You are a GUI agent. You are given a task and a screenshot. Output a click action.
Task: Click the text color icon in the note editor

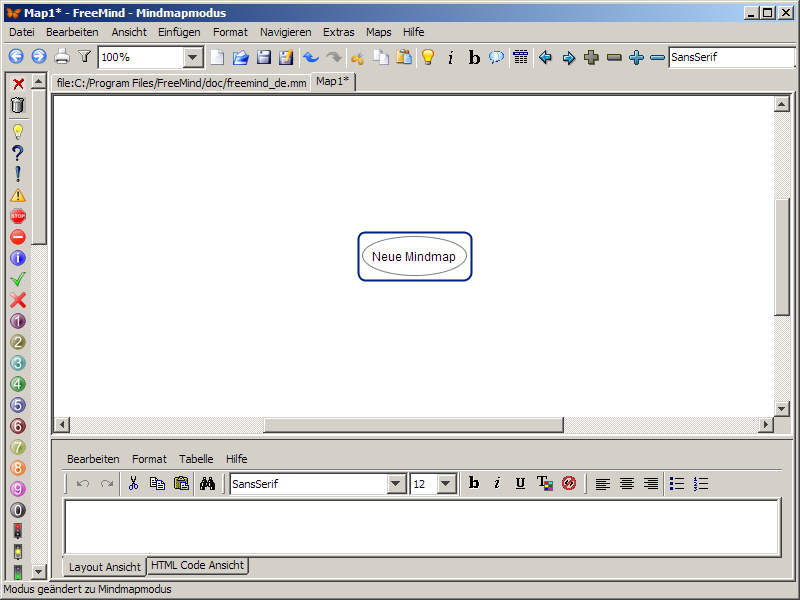pyautogui.click(x=544, y=484)
